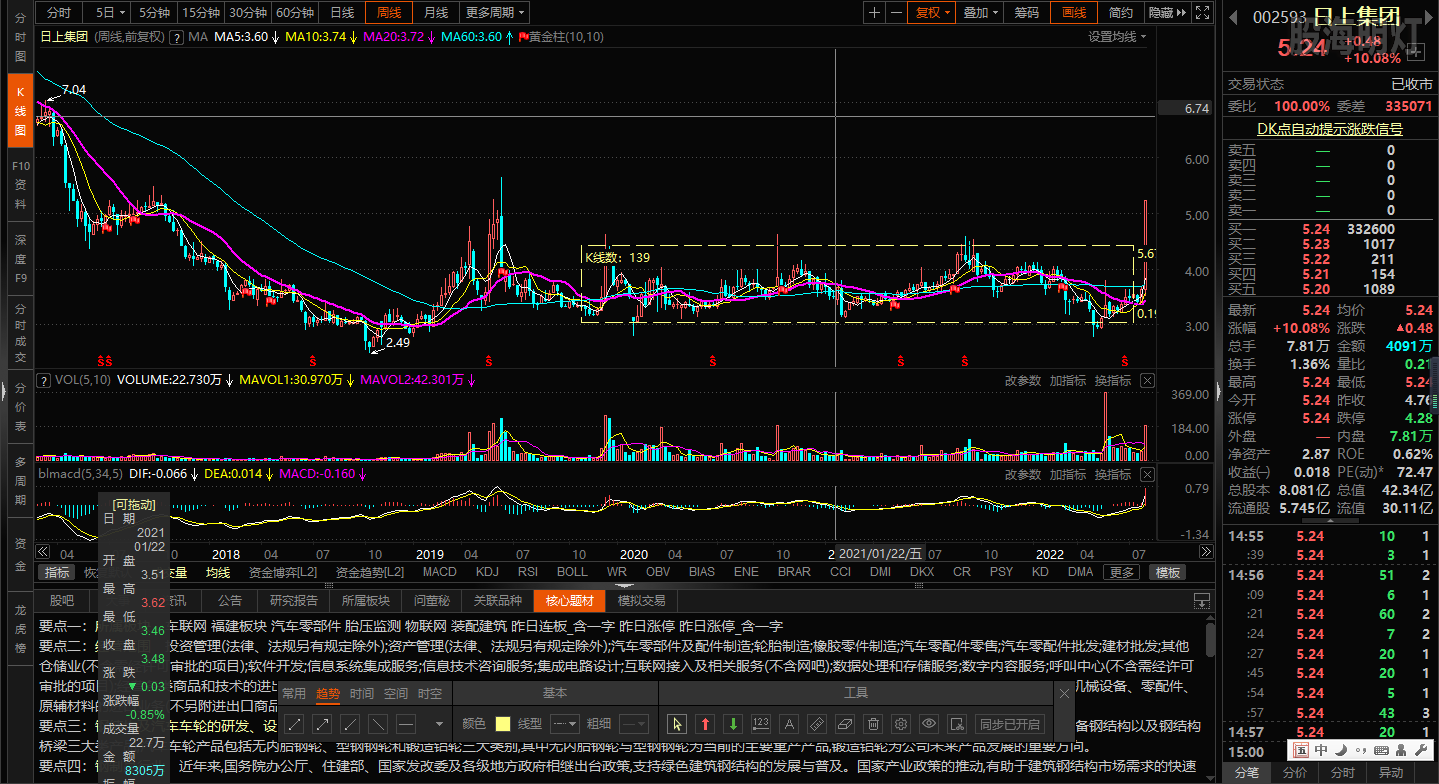Select the 123 number label tool

(x=761, y=723)
